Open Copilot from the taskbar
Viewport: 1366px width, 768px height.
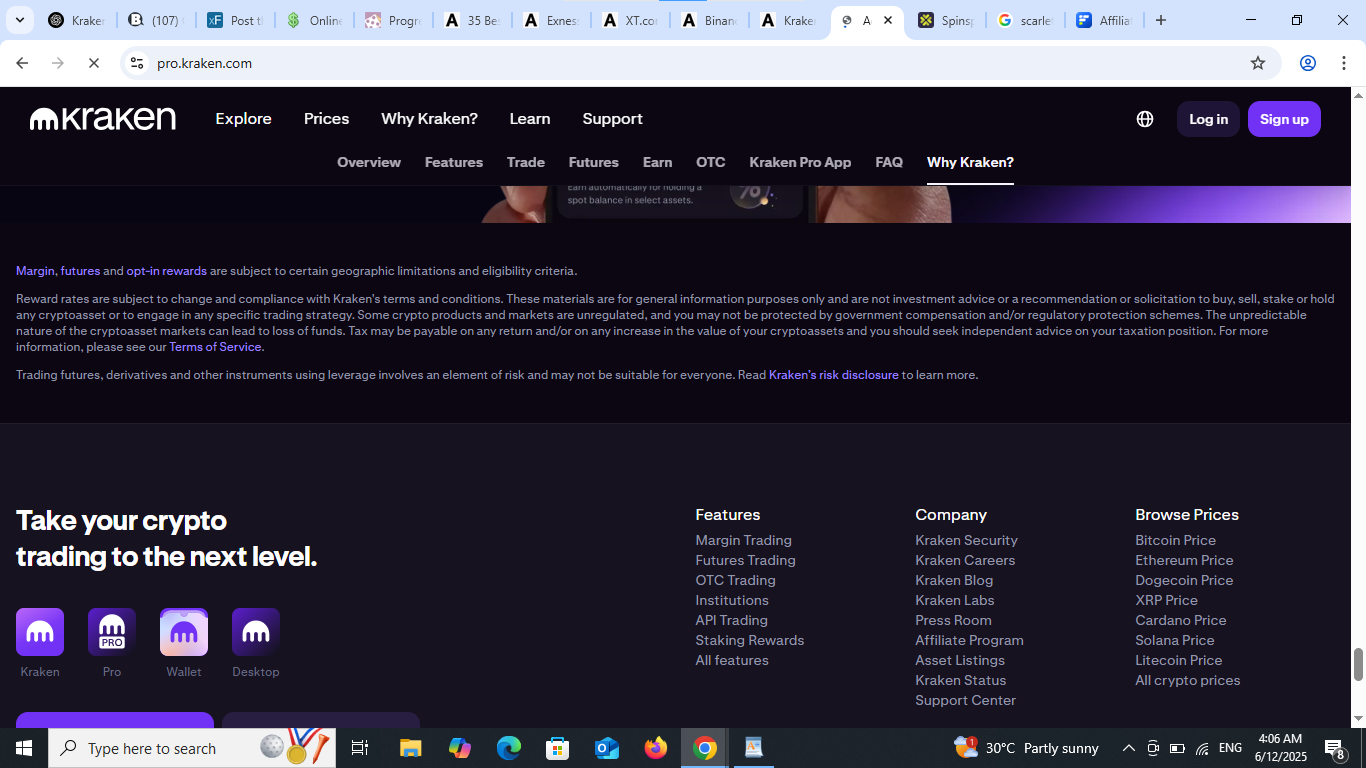(x=460, y=748)
